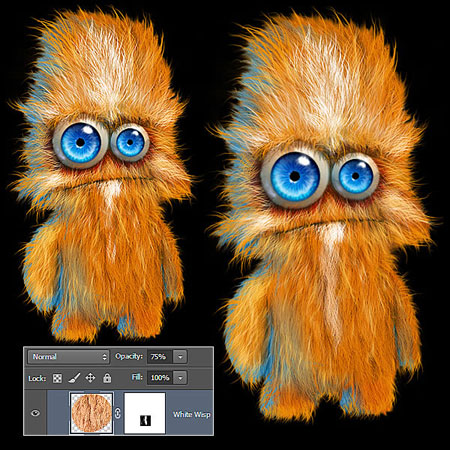Click the White Wisp layer name

192,414
